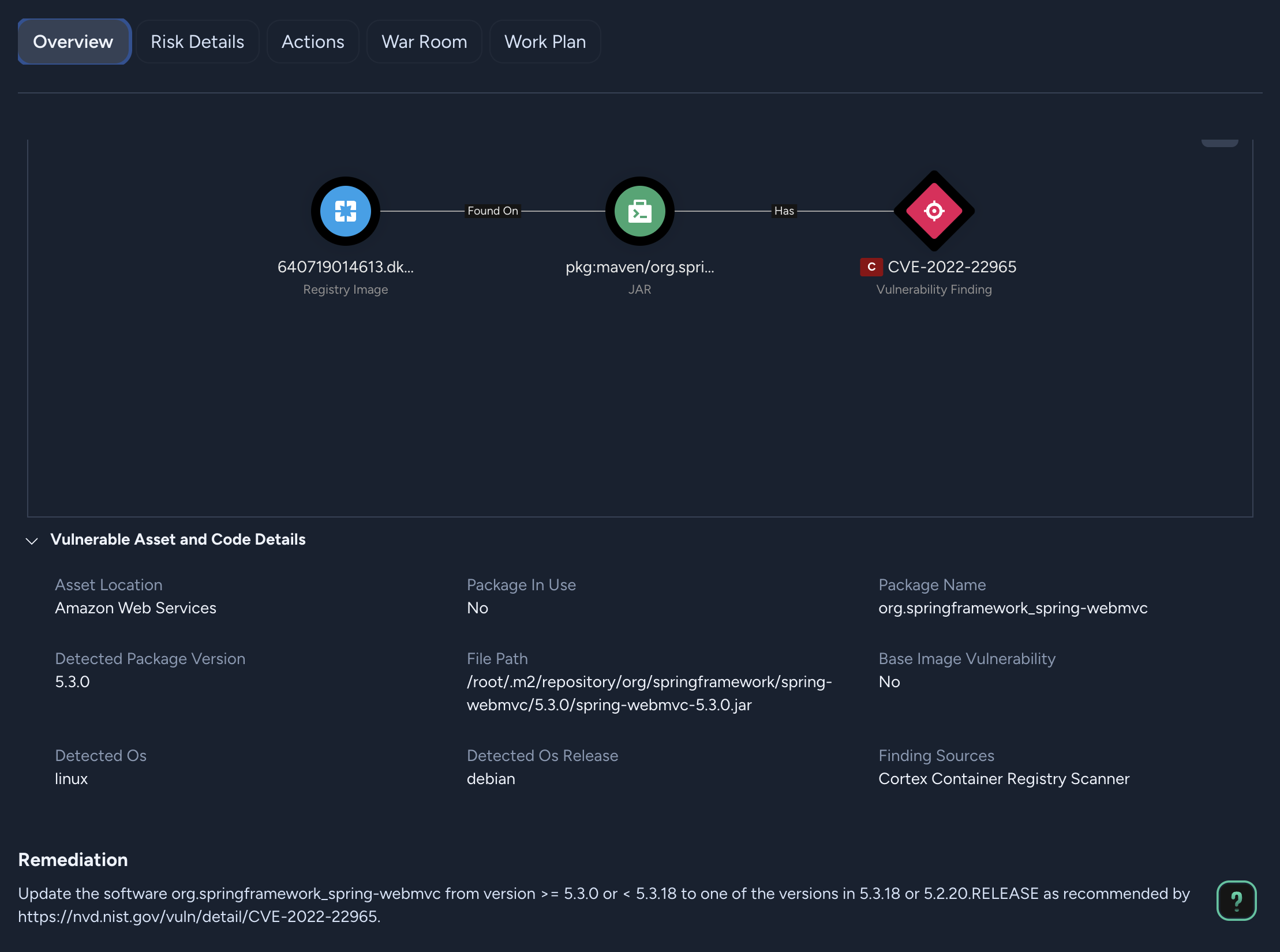Click the Cortex Container Registry Scanner value
The image size is (1280, 952).
click(x=1004, y=778)
